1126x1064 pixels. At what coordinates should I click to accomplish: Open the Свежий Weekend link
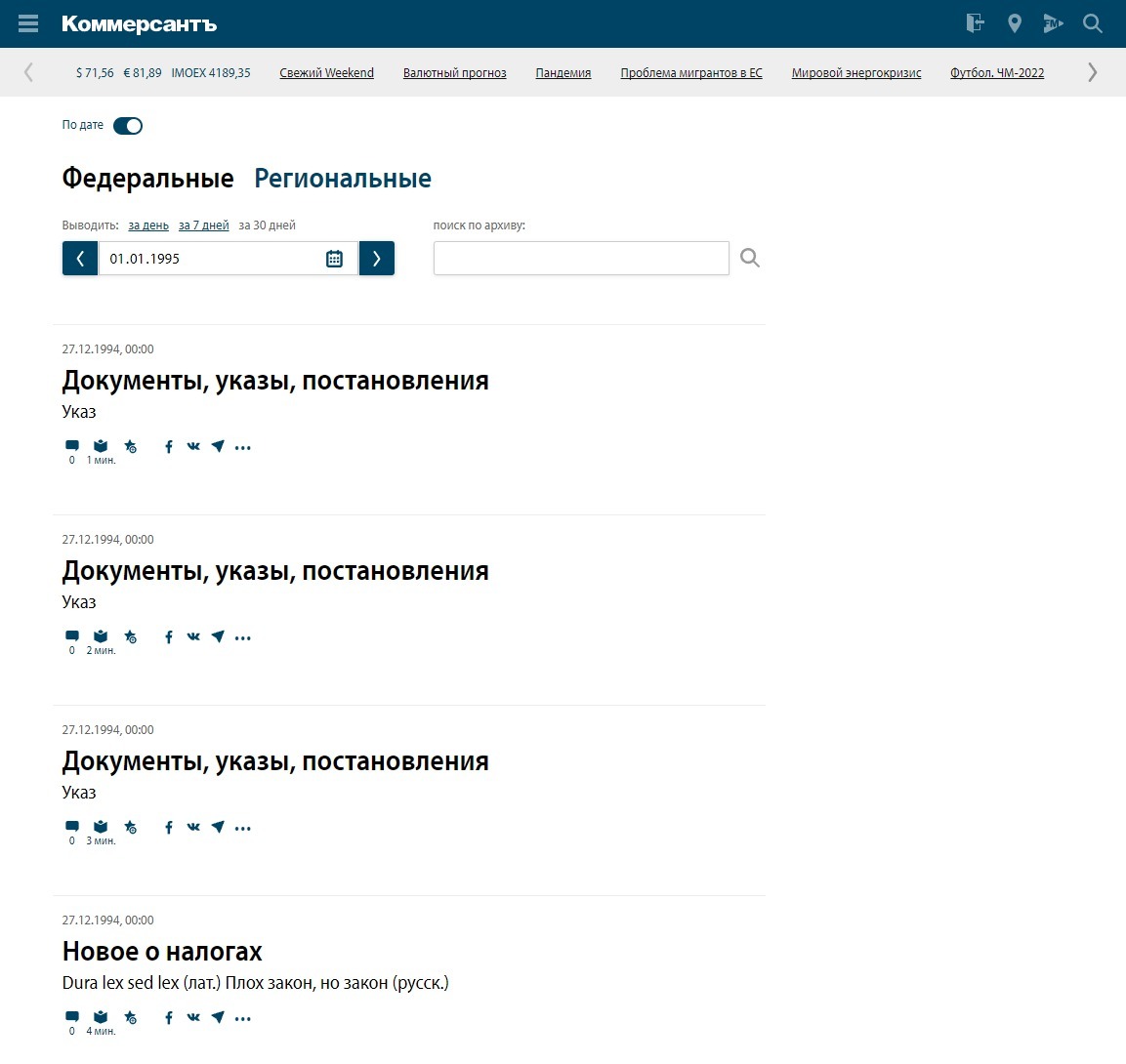tap(327, 72)
